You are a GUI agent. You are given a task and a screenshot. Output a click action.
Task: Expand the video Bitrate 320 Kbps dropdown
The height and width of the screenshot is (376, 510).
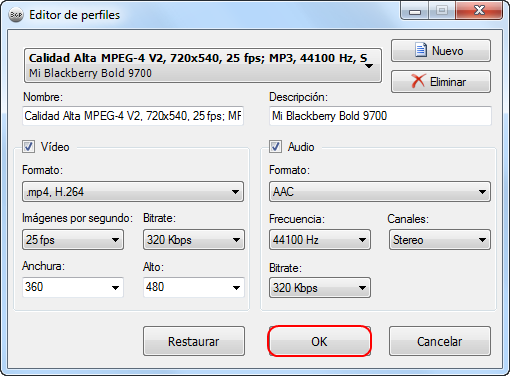[194, 240]
